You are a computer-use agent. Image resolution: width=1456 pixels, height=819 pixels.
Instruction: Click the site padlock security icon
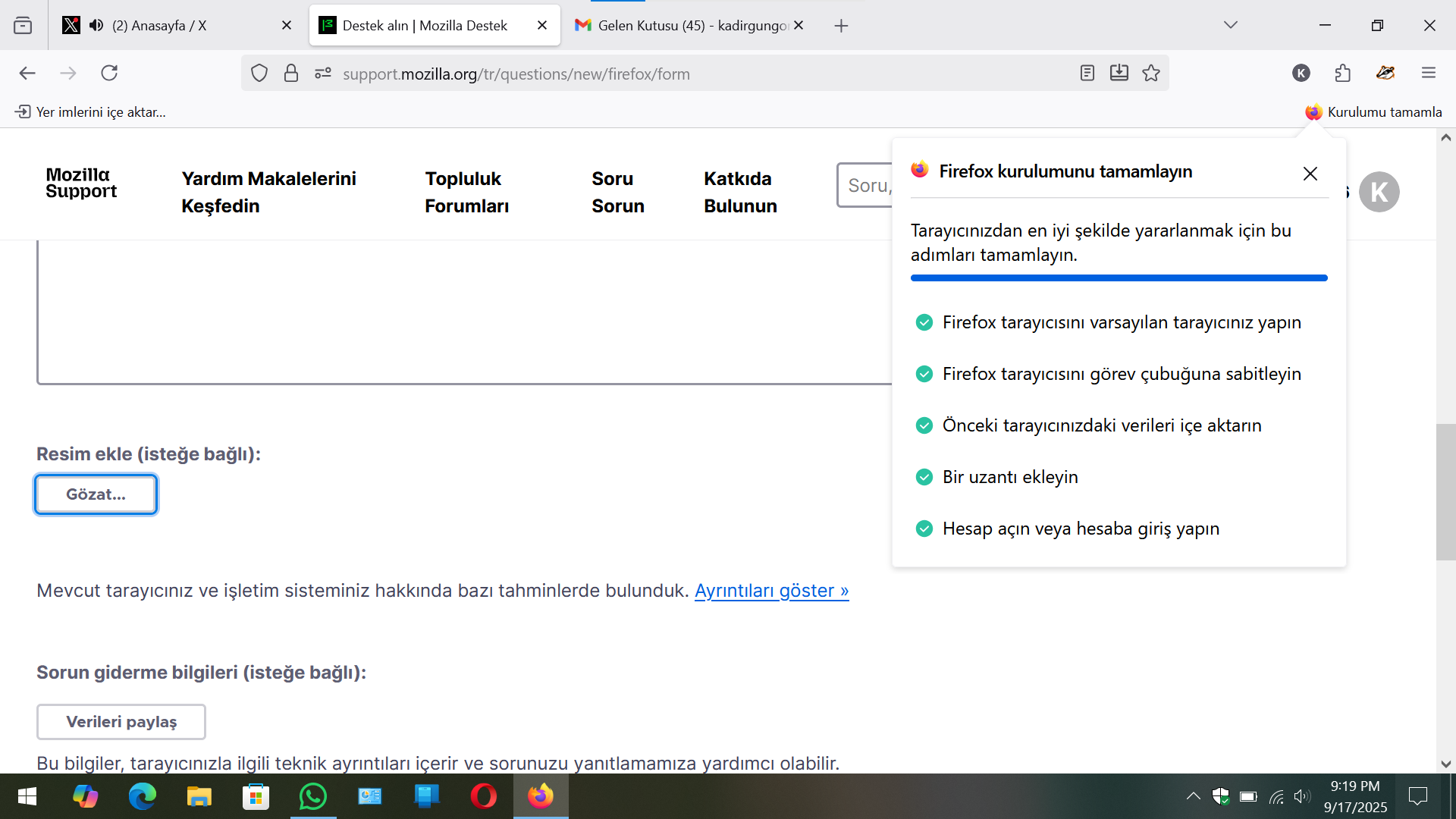pyautogui.click(x=291, y=73)
